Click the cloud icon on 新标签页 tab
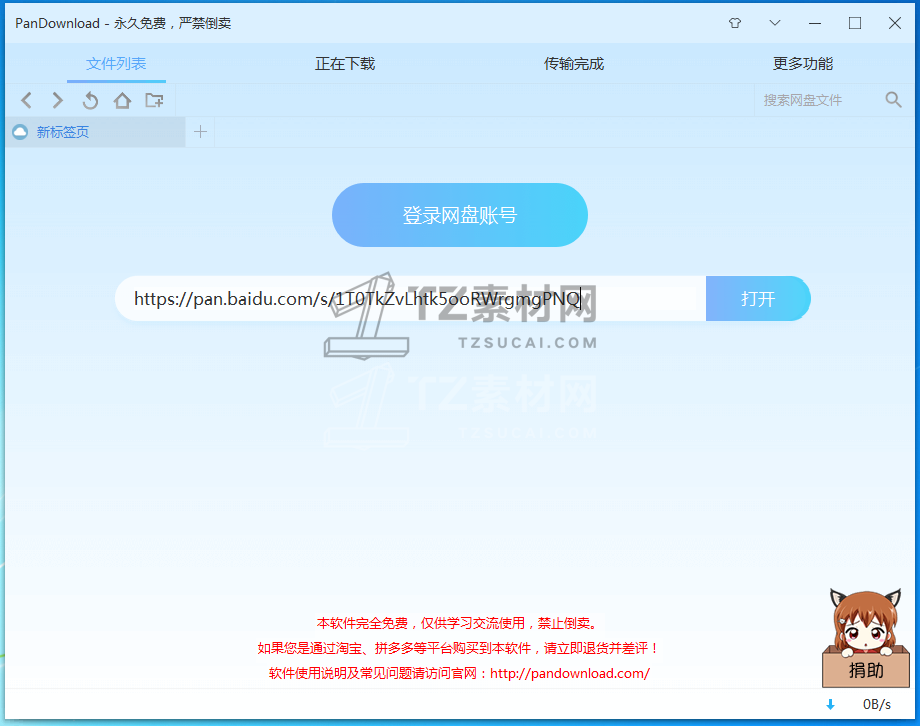This screenshot has width=920, height=726. pos(20,132)
